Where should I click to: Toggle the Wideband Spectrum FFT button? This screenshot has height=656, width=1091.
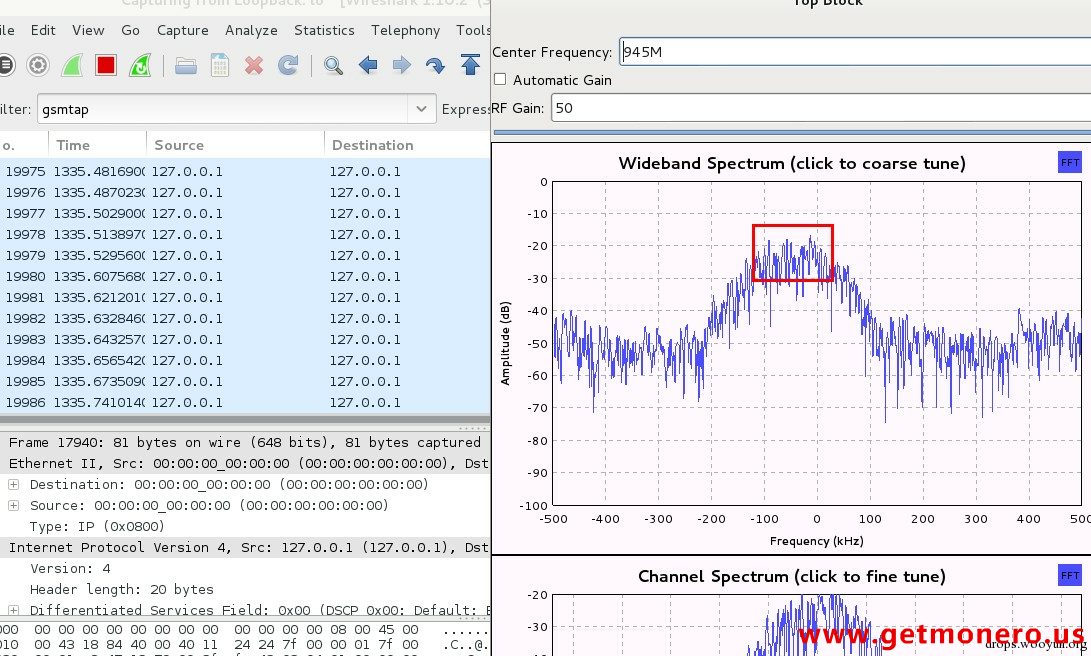pos(1069,162)
